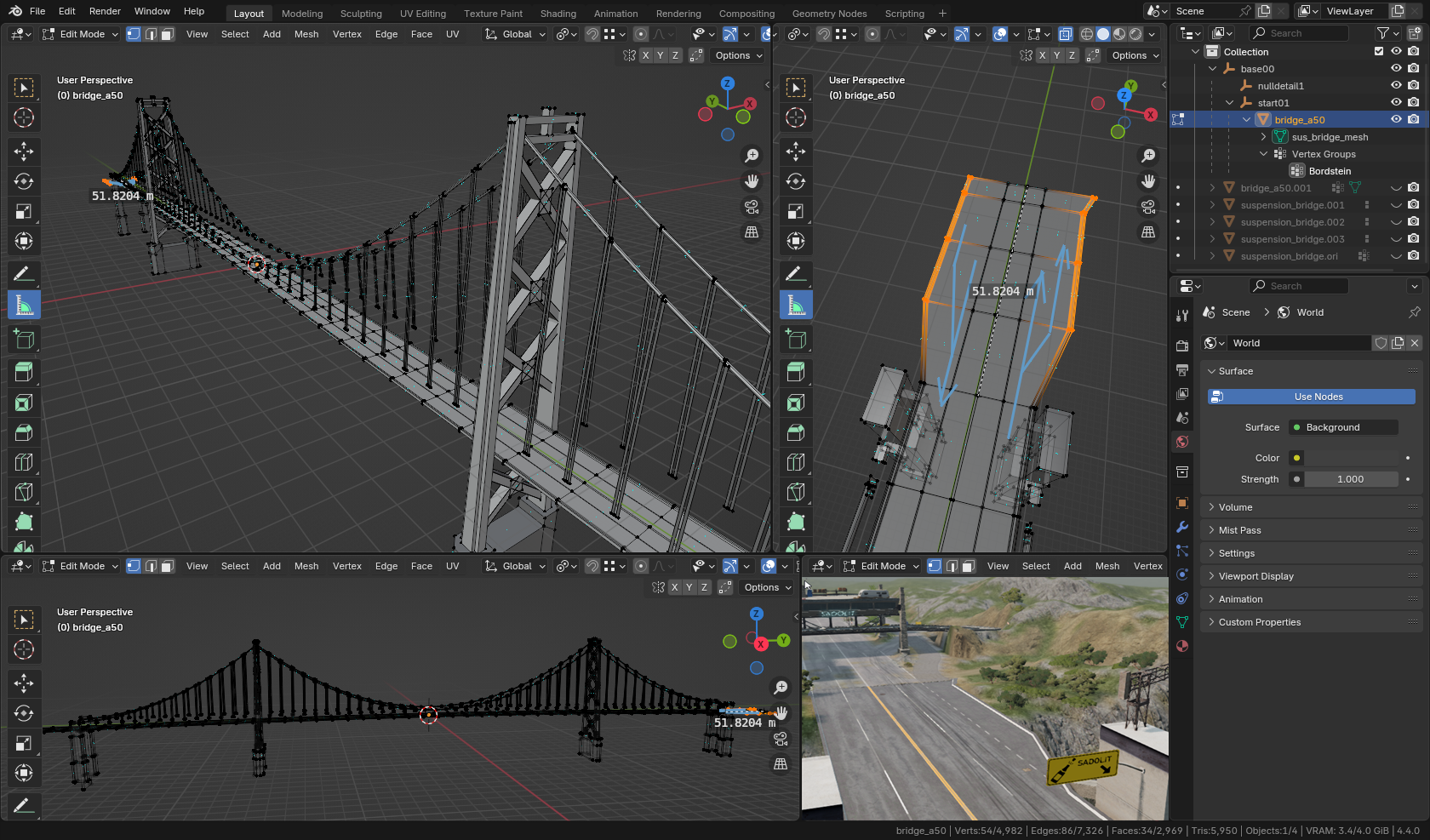Open the Modifiers wrench properties tab
This screenshot has height=840, width=1430.
(1181, 527)
